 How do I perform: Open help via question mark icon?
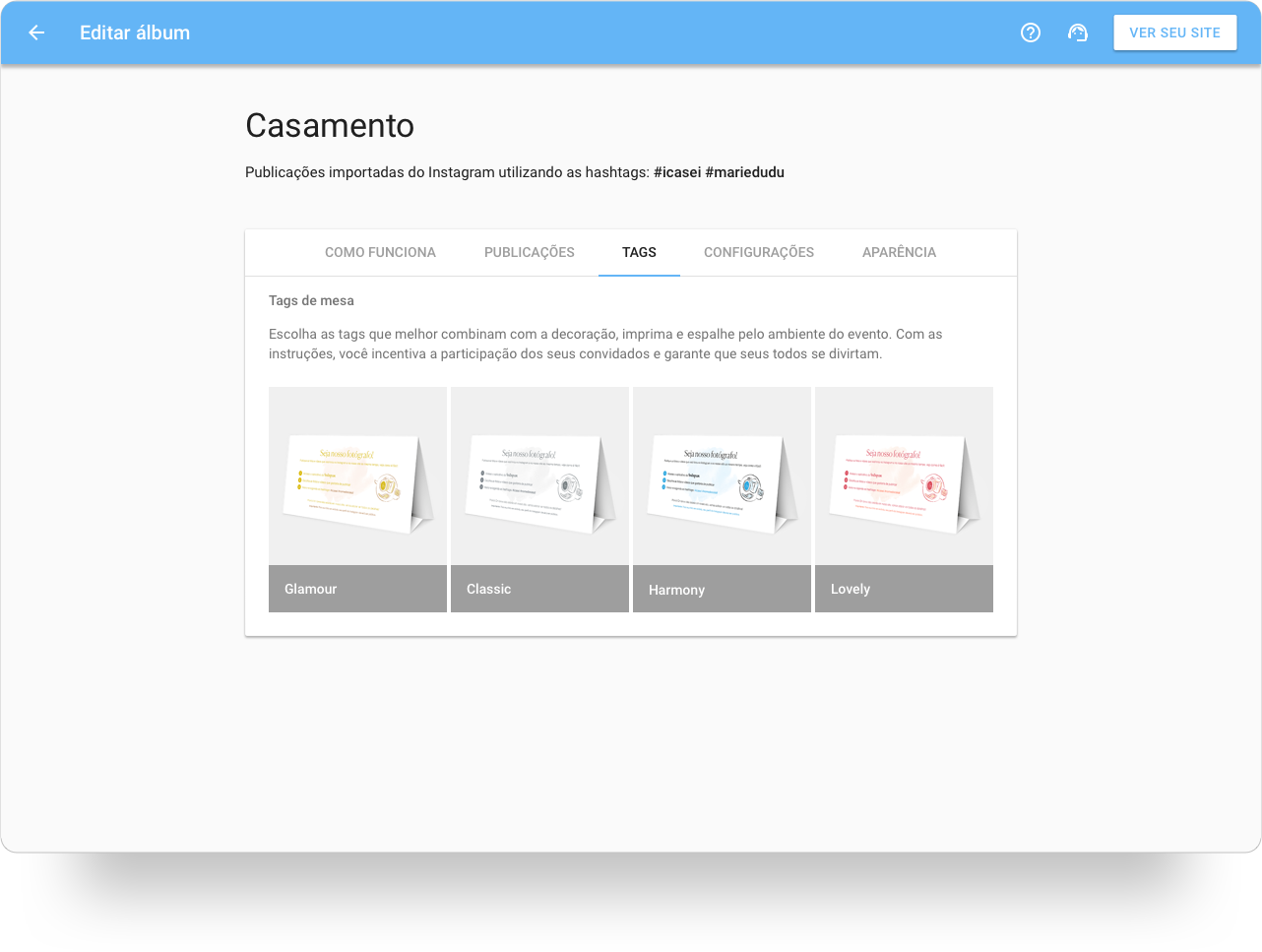tap(1031, 32)
